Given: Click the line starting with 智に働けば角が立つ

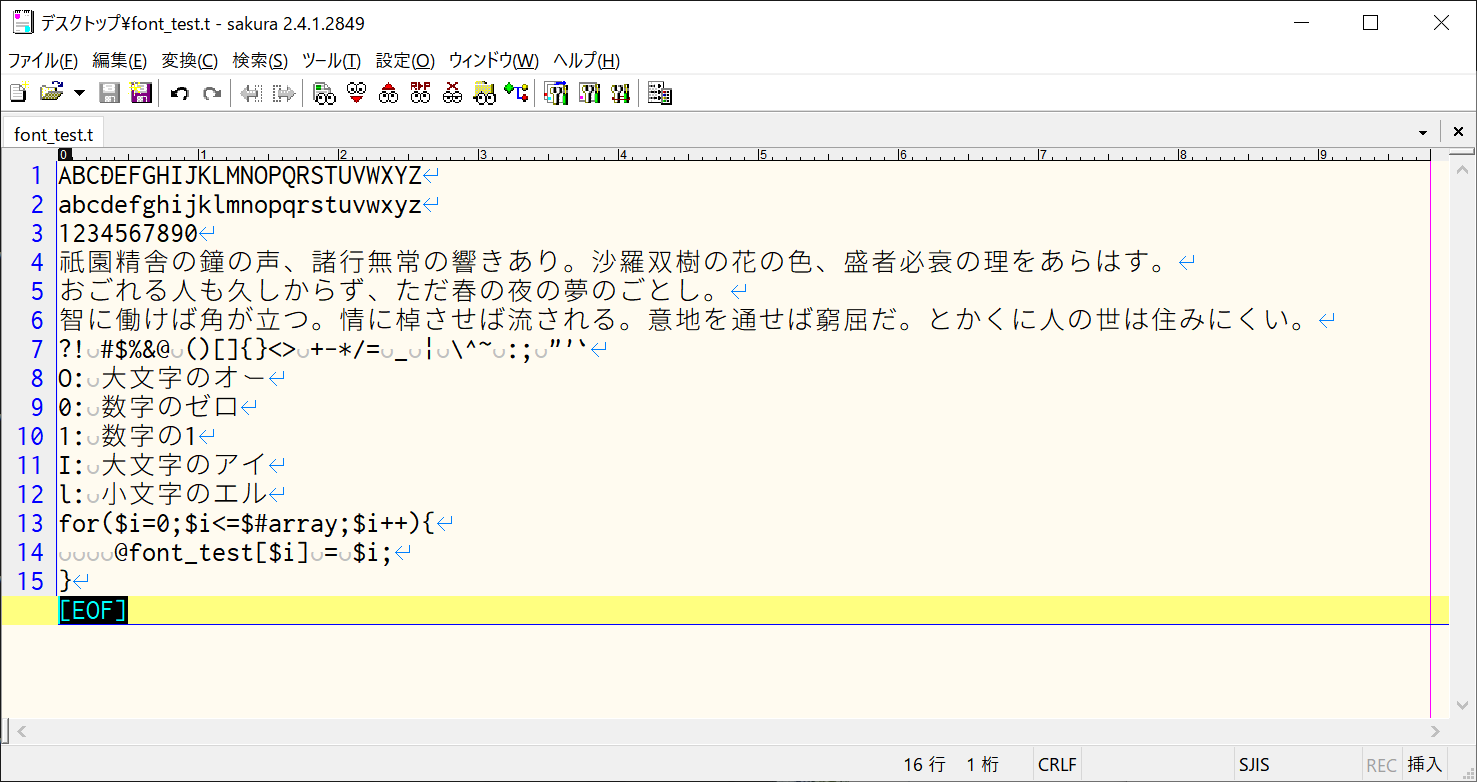Looking at the screenshot, I should [x=683, y=320].
